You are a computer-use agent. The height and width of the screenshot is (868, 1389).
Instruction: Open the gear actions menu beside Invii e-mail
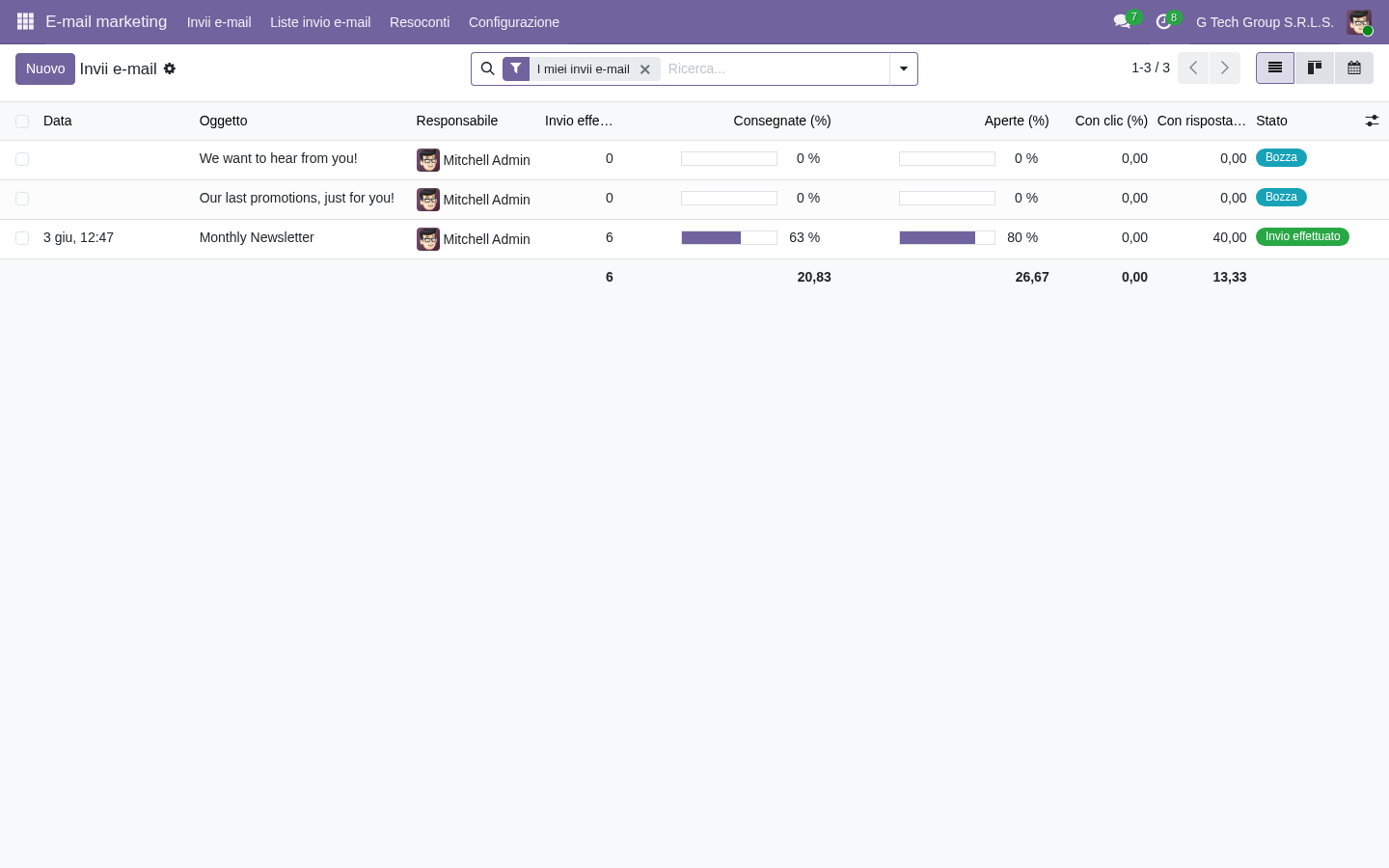pyautogui.click(x=170, y=68)
